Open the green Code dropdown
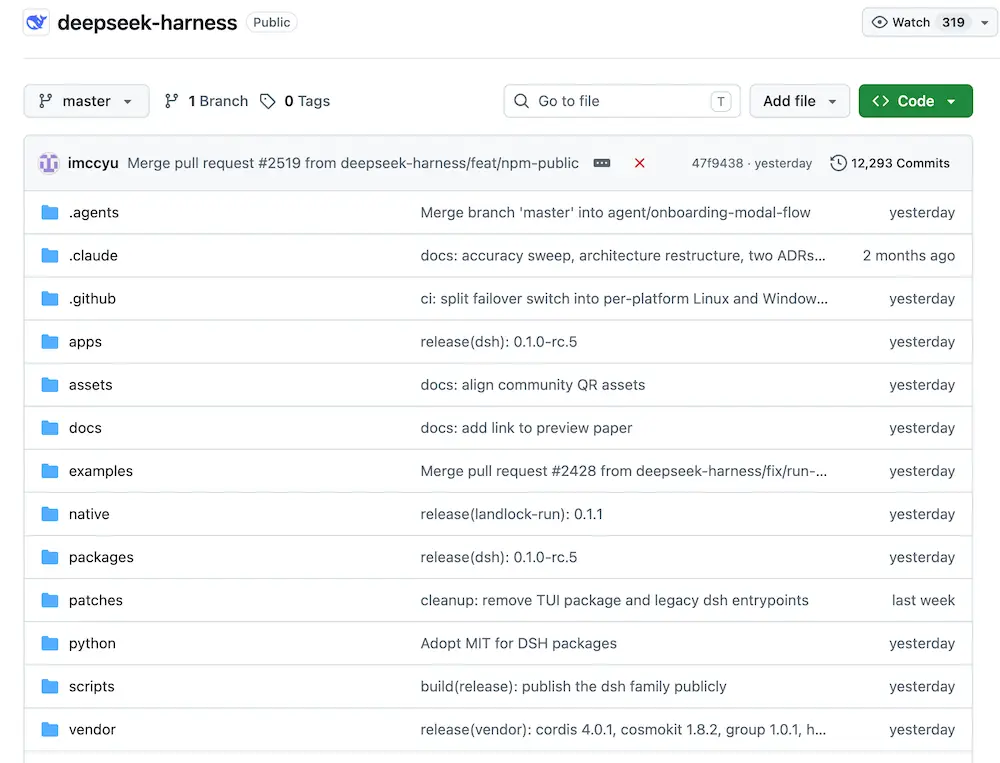This screenshot has height=763, width=1000. click(915, 101)
